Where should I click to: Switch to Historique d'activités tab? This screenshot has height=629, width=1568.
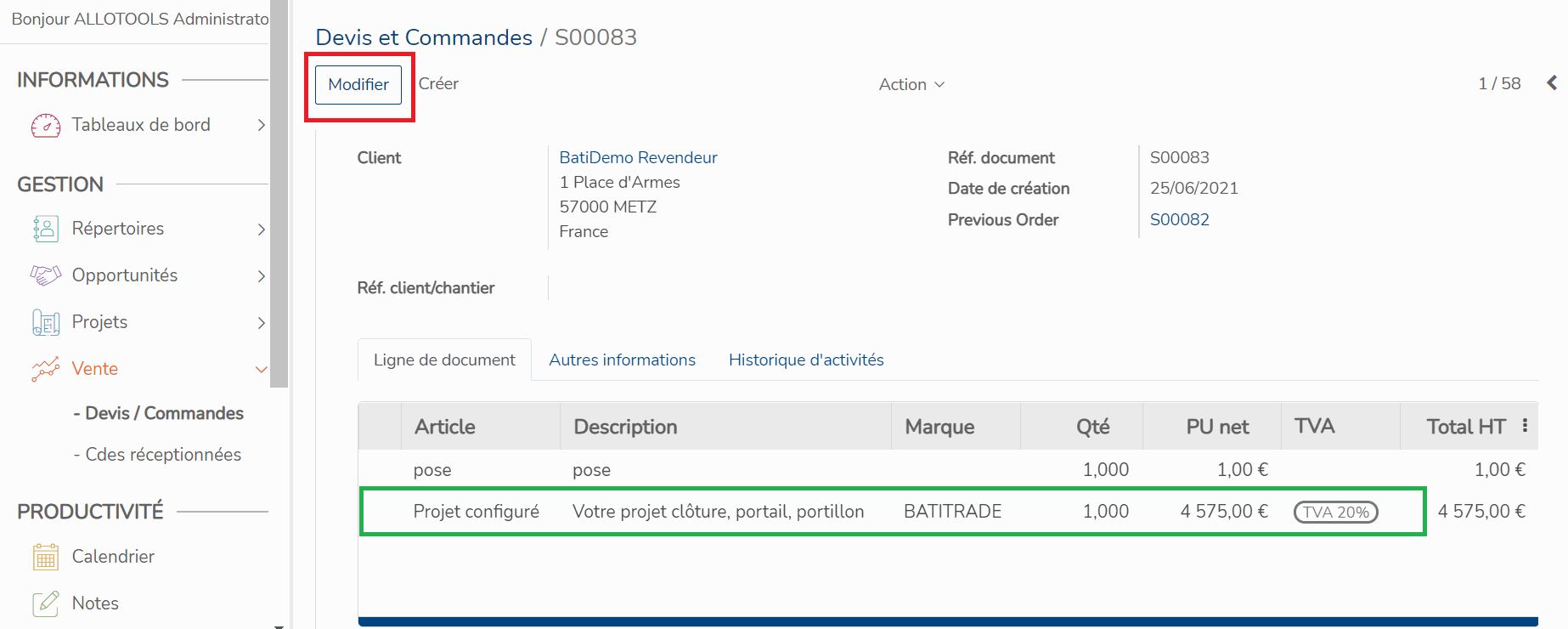click(805, 360)
